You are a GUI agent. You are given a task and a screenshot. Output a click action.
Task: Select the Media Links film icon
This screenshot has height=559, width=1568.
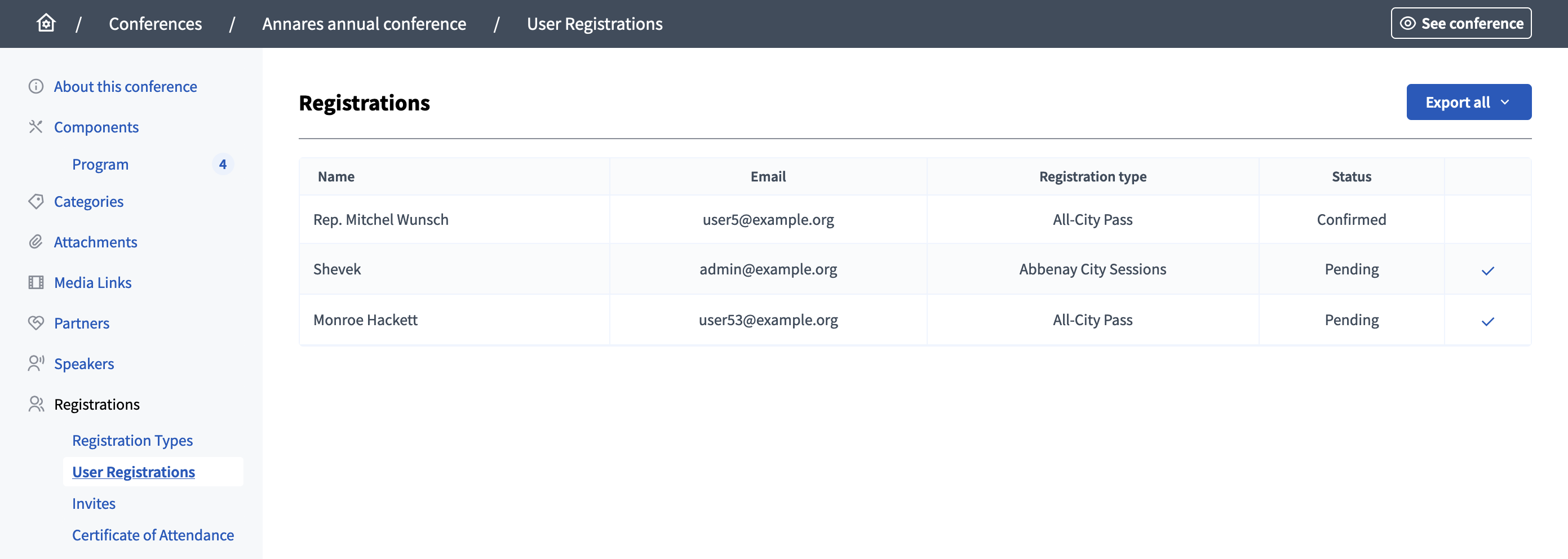coord(36,282)
